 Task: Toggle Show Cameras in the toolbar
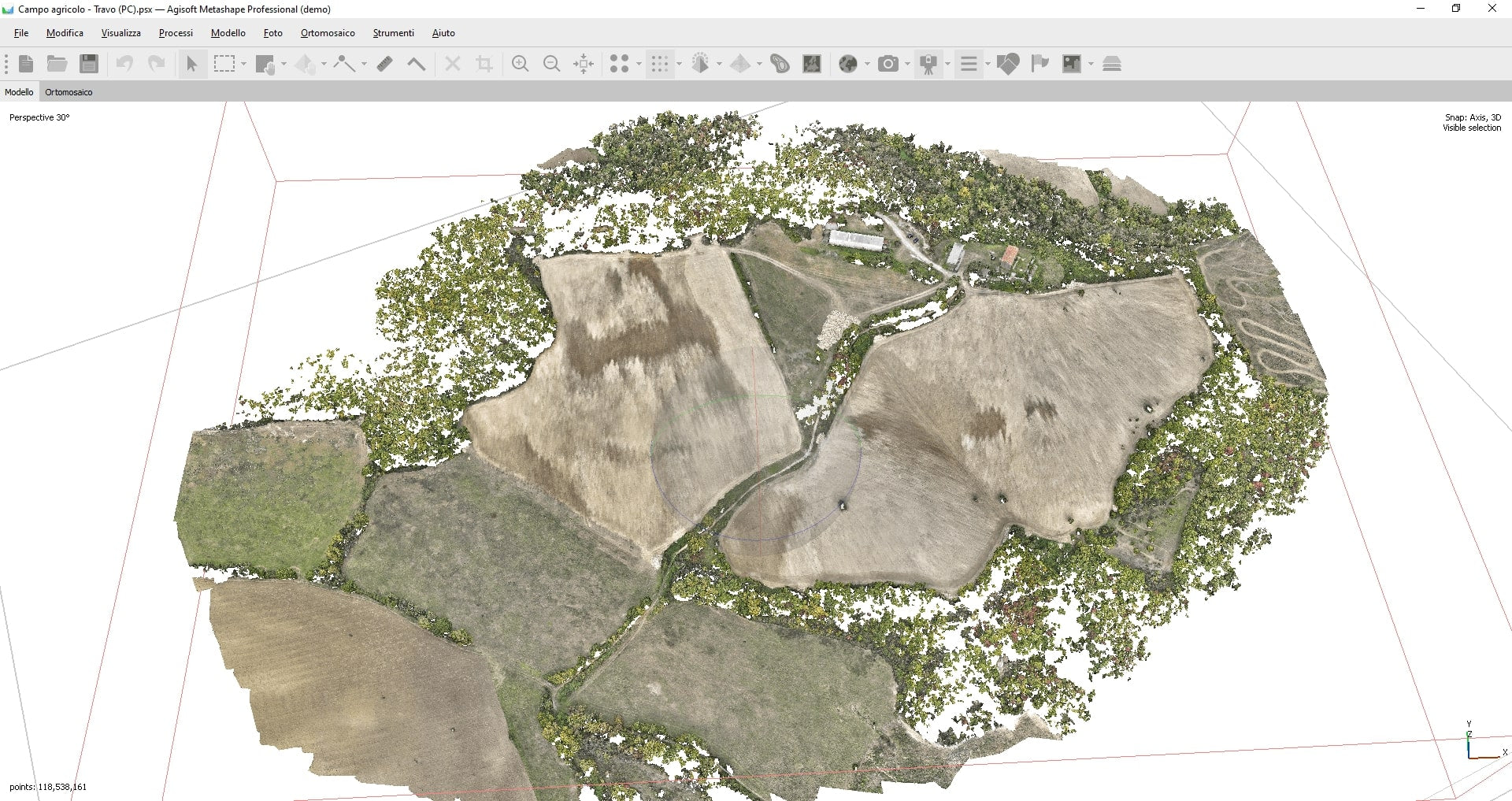(x=888, y=64)
